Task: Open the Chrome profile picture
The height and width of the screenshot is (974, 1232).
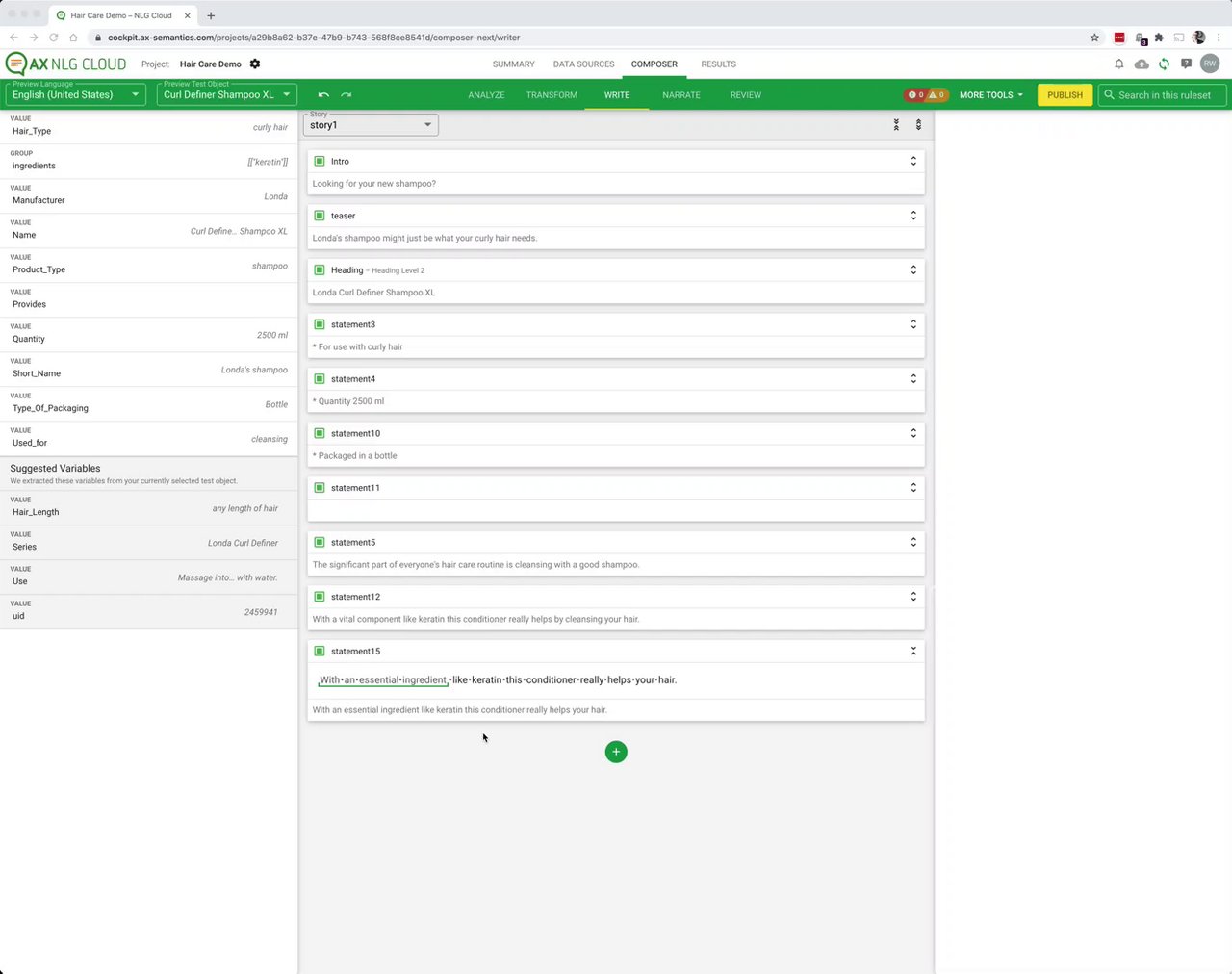Action: [1198, 38]
